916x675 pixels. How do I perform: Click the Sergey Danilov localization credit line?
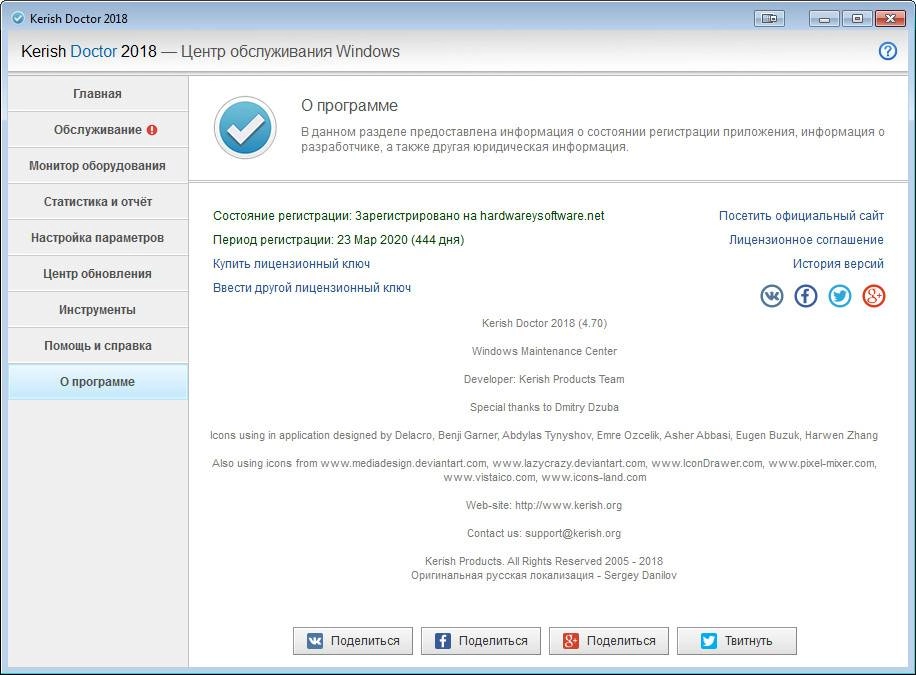click(544, 575)
